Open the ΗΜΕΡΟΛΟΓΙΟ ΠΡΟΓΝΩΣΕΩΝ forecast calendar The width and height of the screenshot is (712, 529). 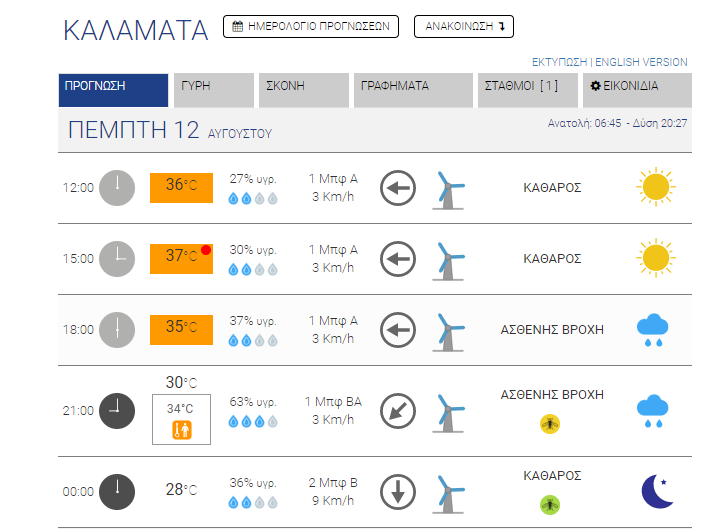(311, 26)
